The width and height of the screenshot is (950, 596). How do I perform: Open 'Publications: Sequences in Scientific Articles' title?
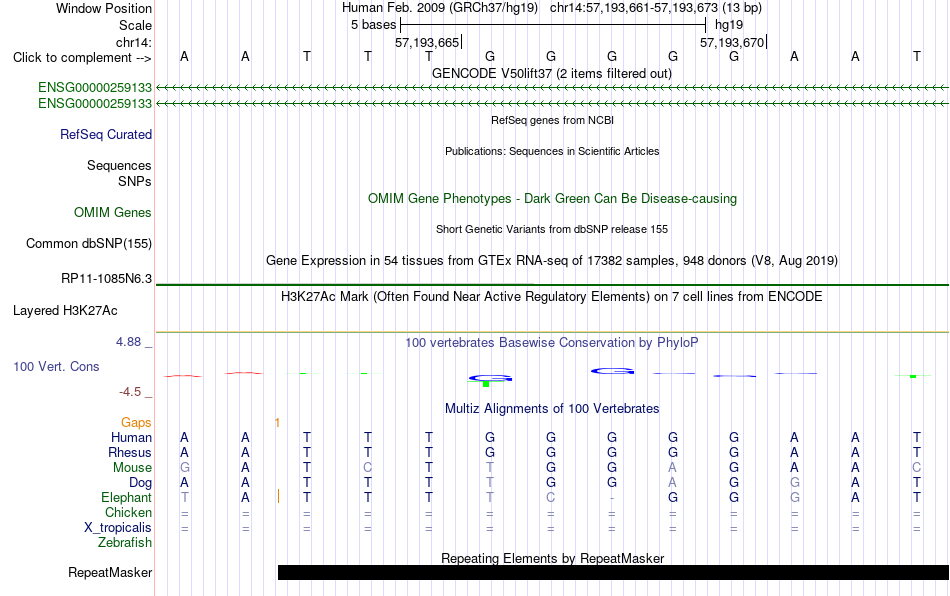552,151
